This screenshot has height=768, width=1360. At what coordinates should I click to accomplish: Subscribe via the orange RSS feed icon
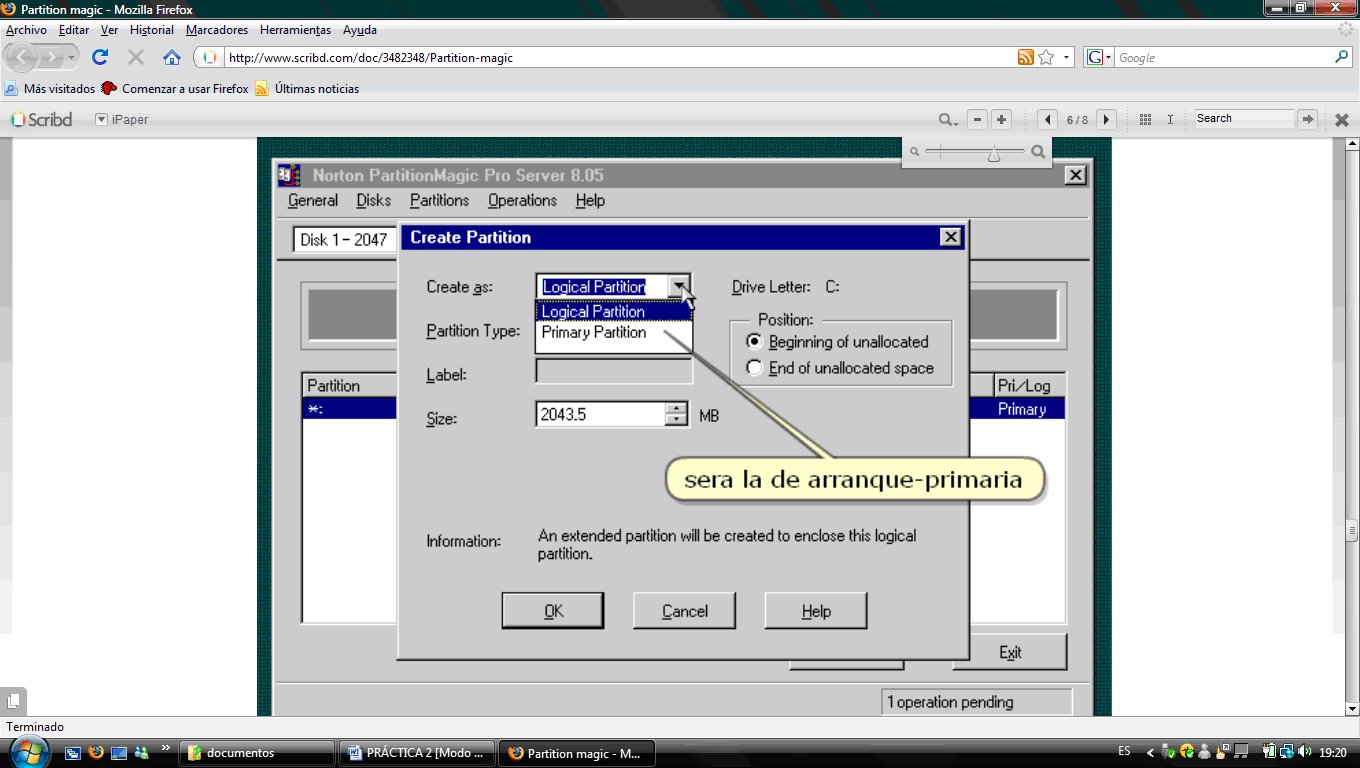click(1025, 57)
